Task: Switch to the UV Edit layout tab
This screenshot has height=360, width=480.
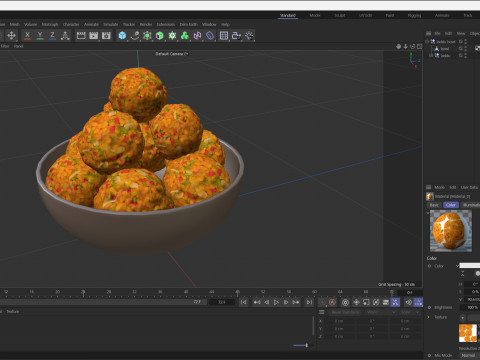Action: (365, 15)
